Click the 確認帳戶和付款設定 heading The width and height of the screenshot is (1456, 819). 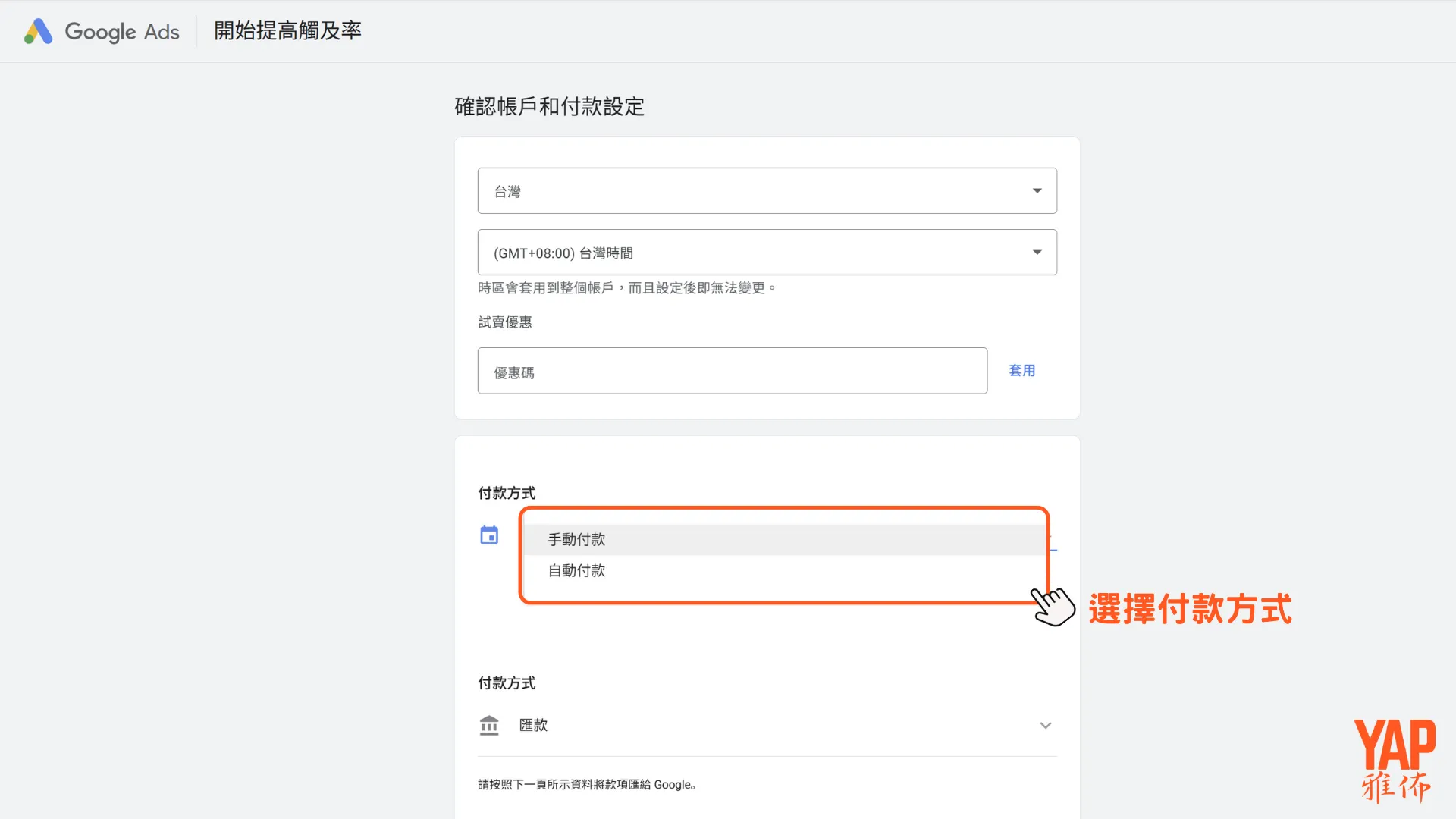[x=548, y=106]
